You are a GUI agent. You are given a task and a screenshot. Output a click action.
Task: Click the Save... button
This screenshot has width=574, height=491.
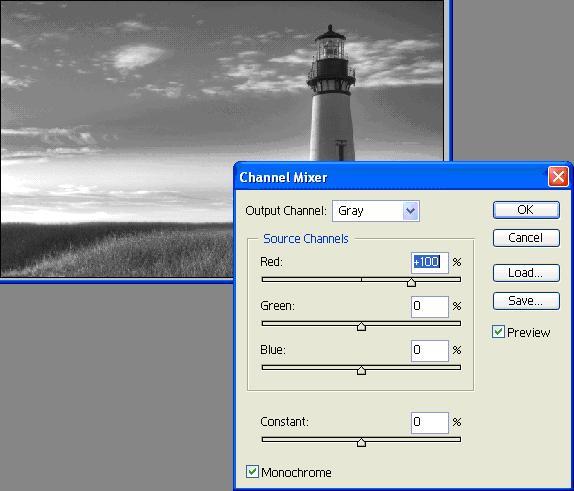(x=526, y=301)
